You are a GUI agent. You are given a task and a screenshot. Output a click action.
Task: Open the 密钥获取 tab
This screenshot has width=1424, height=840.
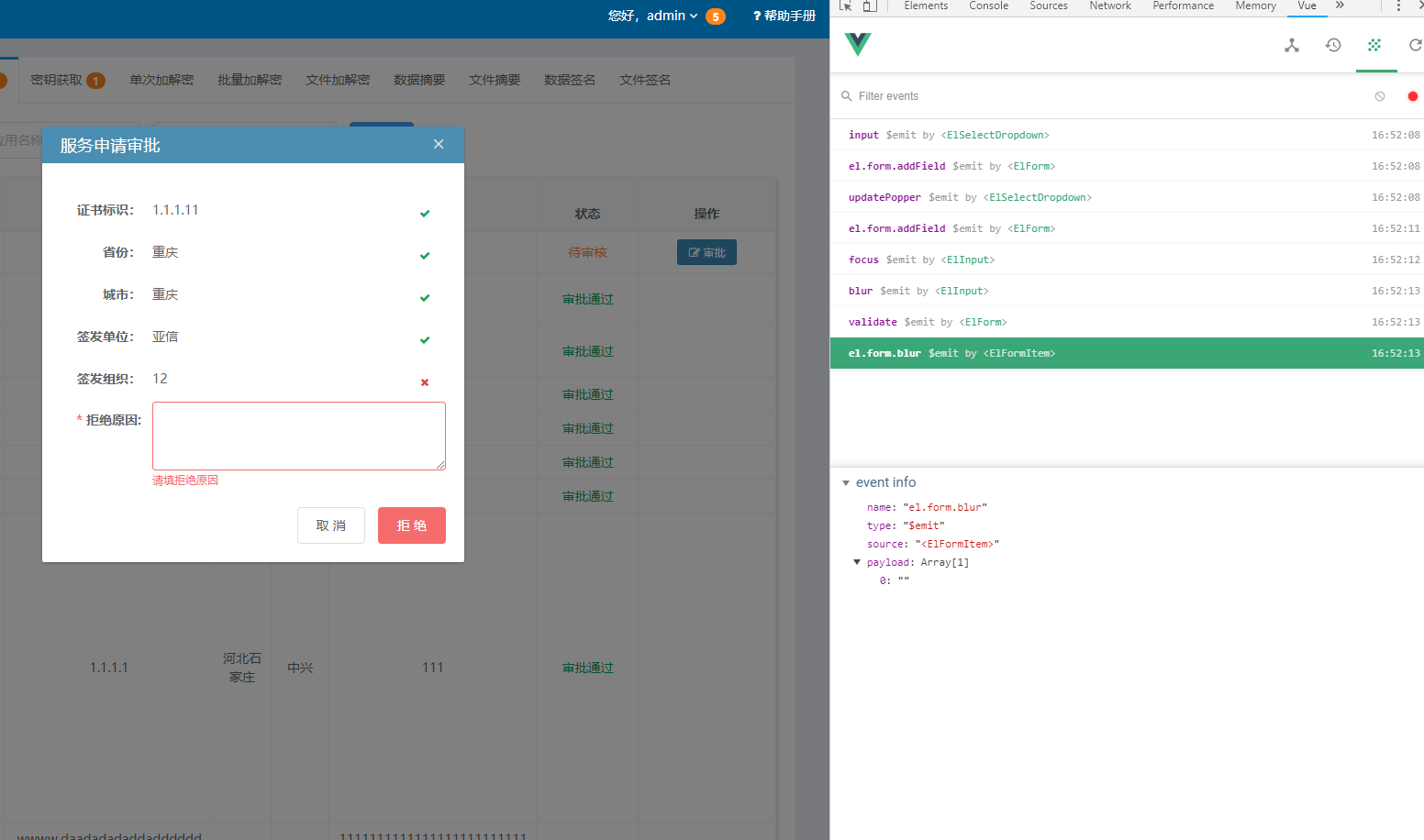tap(67, 80)
